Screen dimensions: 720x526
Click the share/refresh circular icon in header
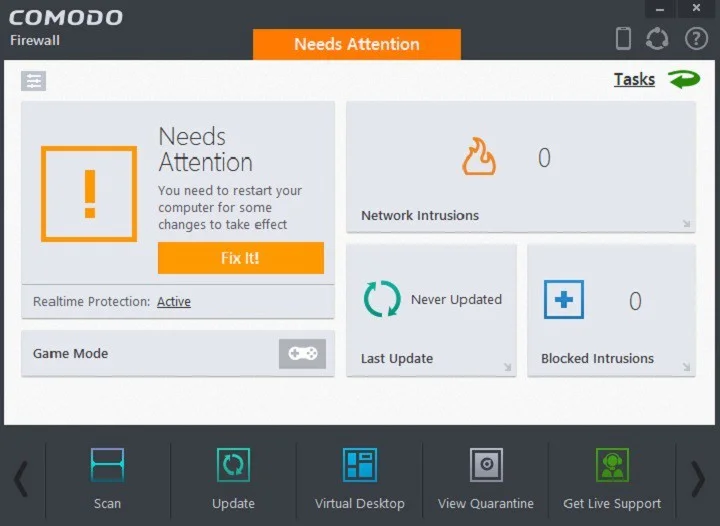[657, 39]
